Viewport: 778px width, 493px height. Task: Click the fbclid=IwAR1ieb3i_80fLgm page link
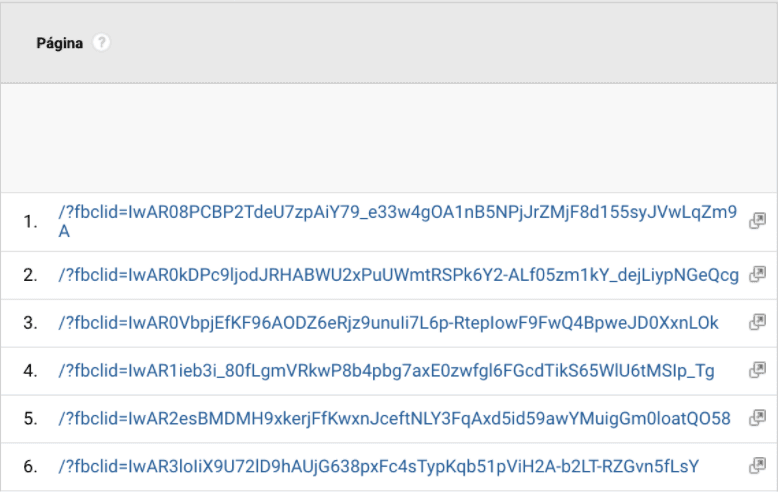(x=386, y=371)
